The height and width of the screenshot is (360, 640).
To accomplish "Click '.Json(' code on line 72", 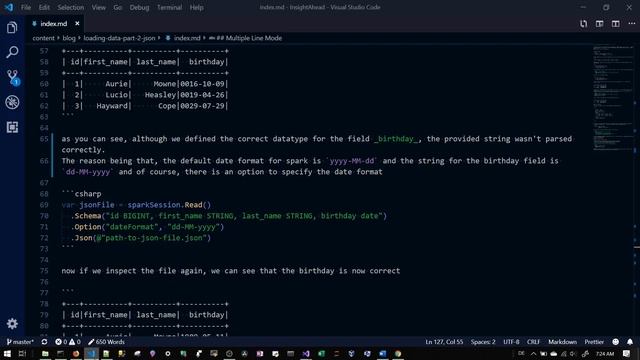I will tap(83, 238).
